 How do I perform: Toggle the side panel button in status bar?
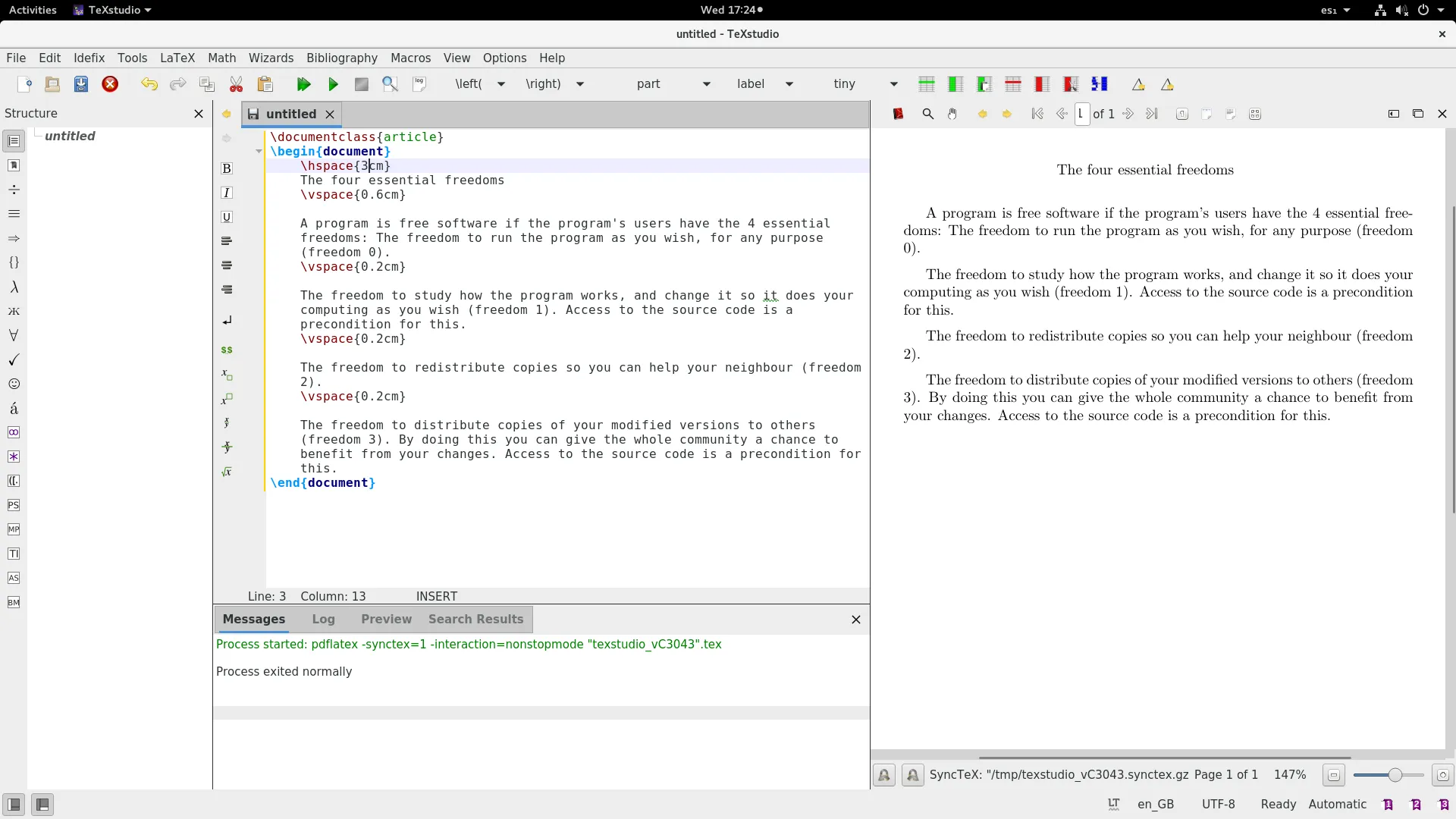pos(14,805)
